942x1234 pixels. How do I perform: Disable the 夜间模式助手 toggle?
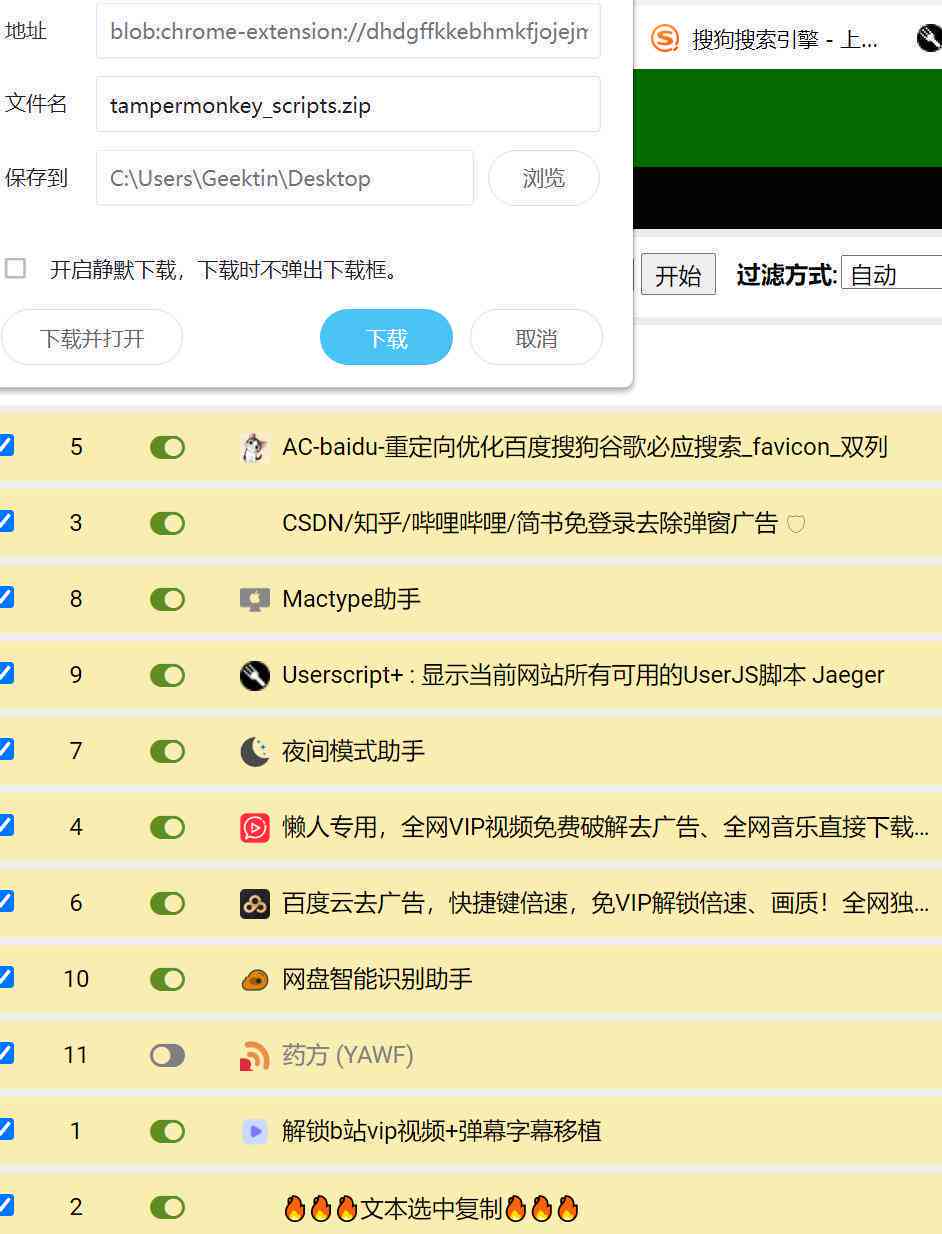pyautogui.click(x=167, y=751)
